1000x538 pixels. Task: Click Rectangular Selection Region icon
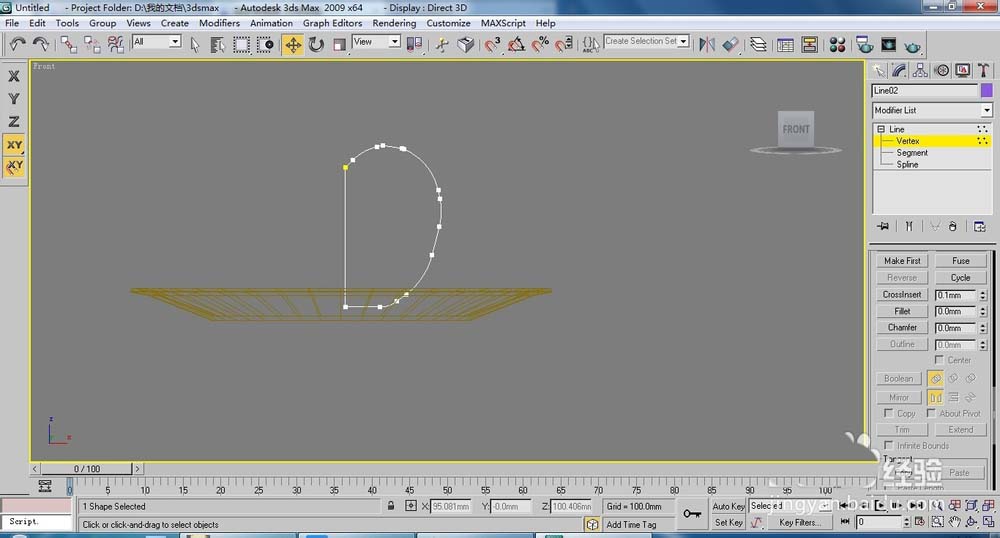(241, 45)
